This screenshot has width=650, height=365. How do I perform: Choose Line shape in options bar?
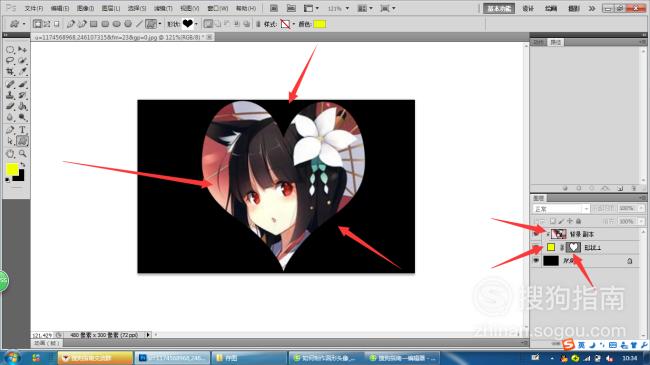click(x=139, y=24)
